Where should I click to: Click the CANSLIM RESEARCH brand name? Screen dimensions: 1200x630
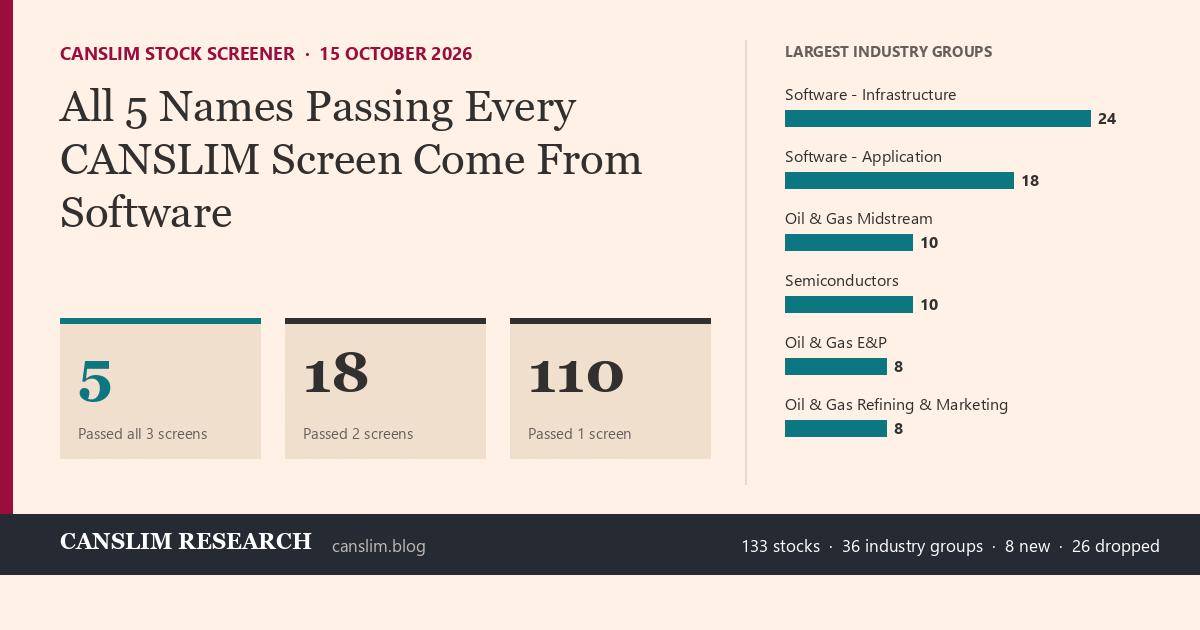(186, 542)
